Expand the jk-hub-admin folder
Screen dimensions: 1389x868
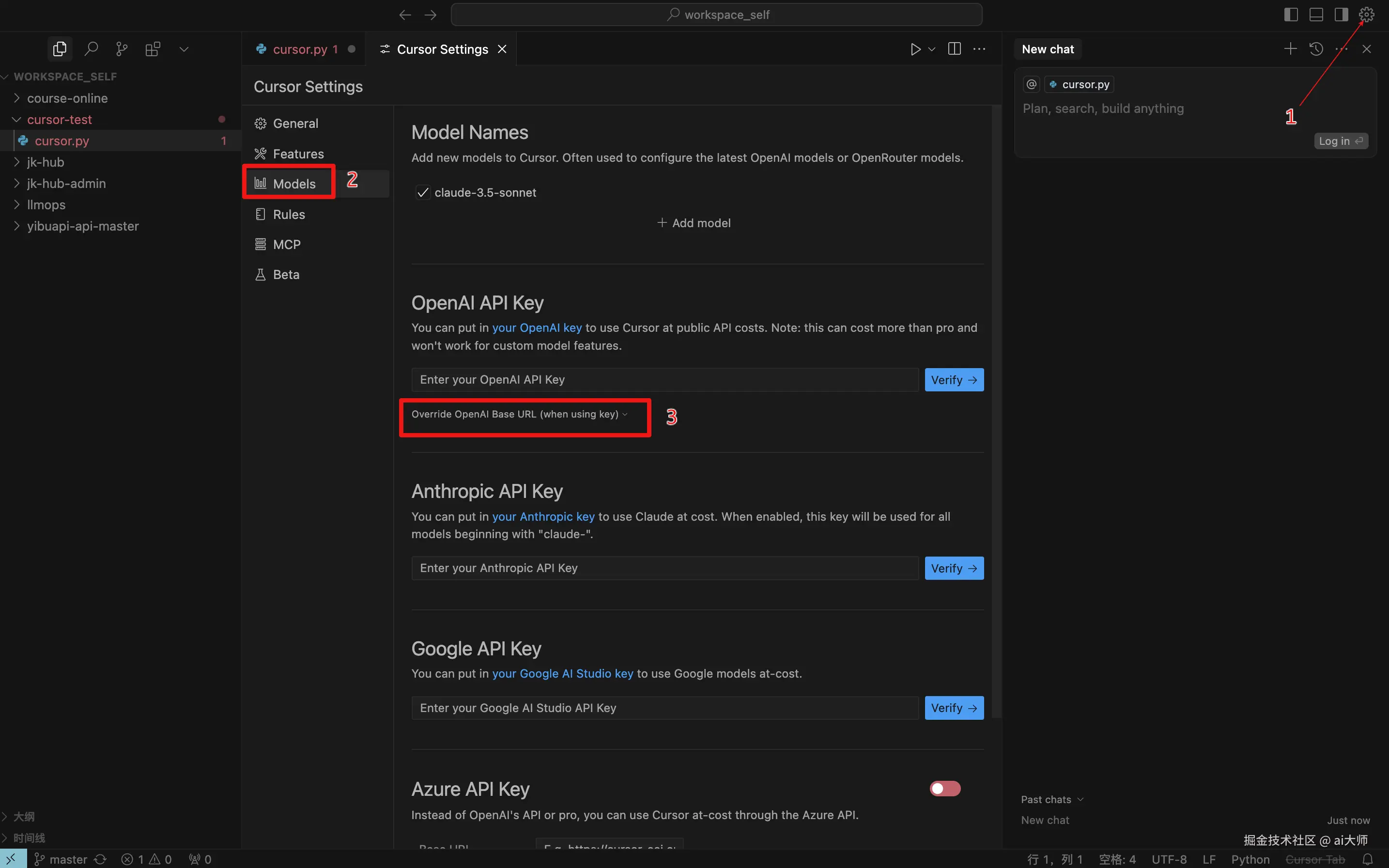point(66,184)
